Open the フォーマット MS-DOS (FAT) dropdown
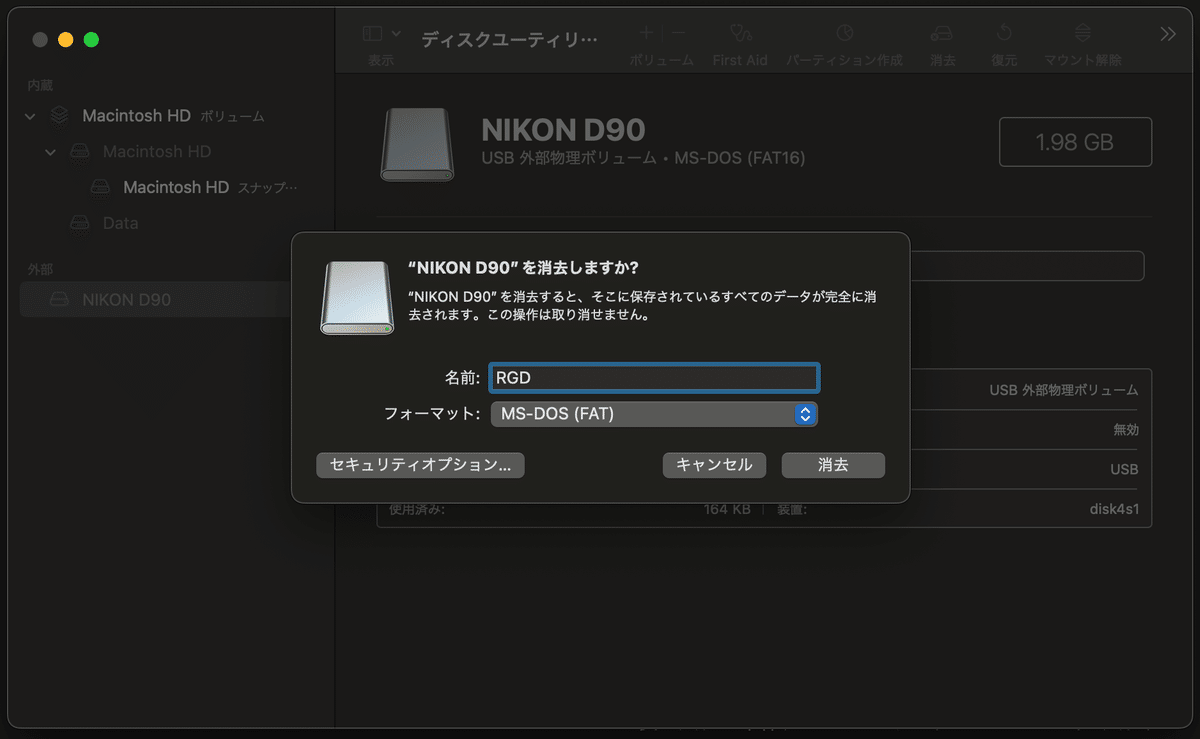1200x739 pixels. tap(654, 414)
